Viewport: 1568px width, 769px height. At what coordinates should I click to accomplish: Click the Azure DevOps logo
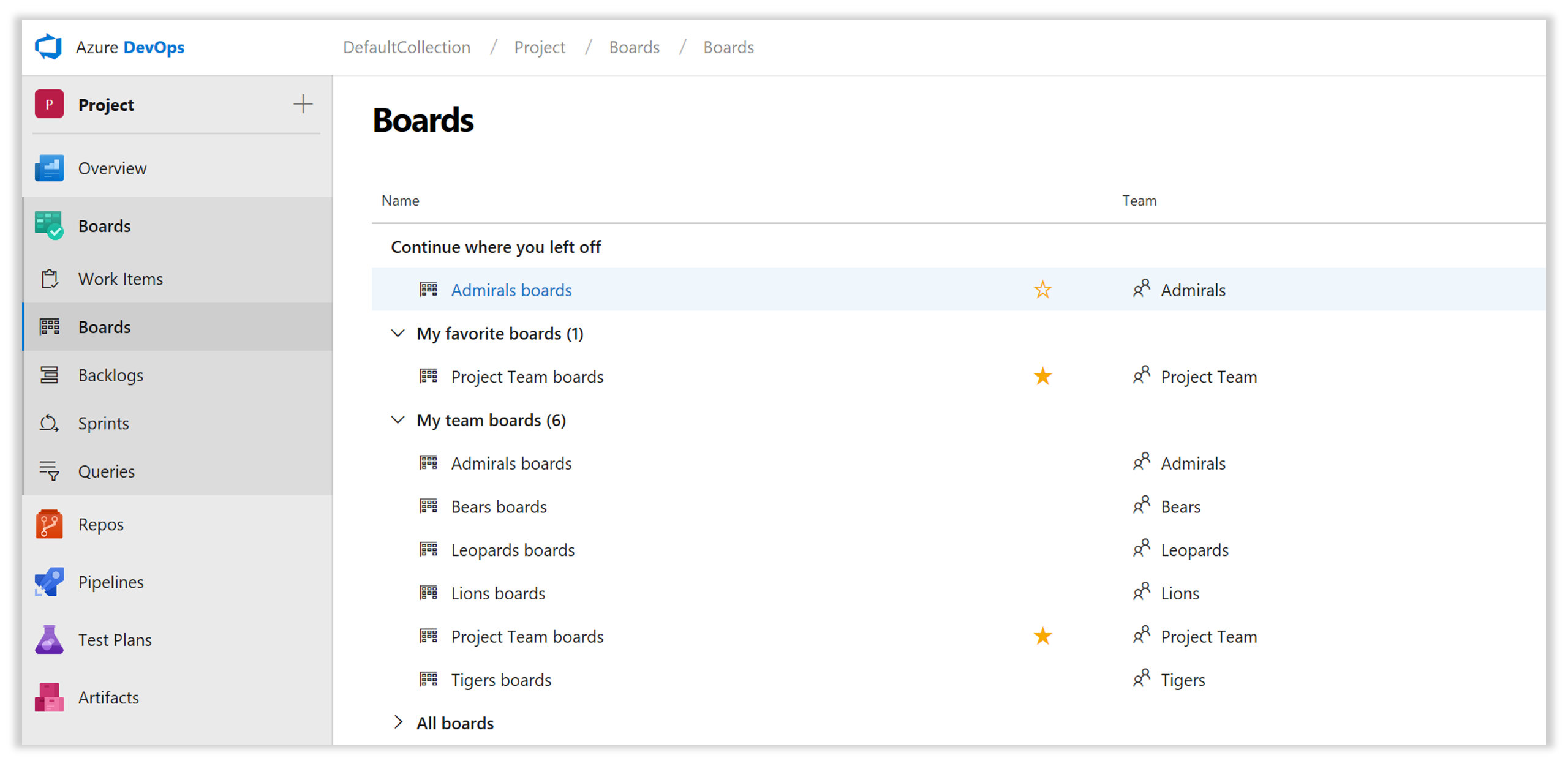(49, 46)
